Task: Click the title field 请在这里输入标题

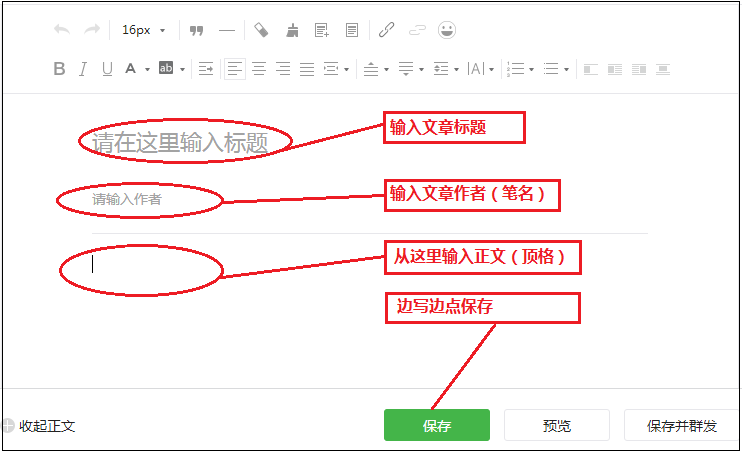Action: [180, 142]
